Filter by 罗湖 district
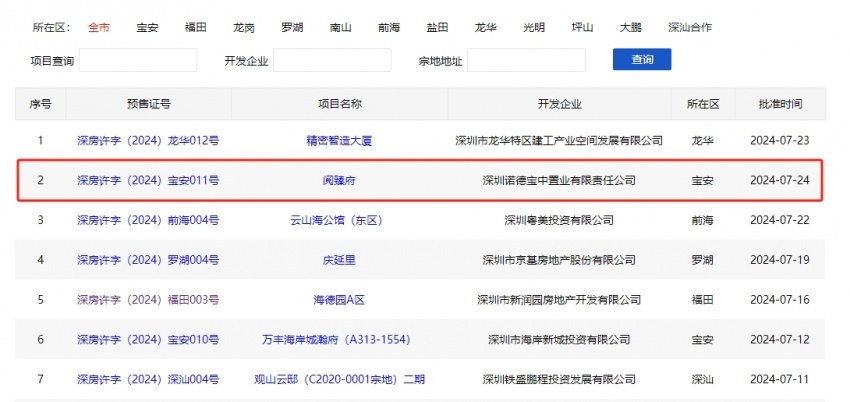Viewport: 850px width, 402px height. [x=292, y=27]
